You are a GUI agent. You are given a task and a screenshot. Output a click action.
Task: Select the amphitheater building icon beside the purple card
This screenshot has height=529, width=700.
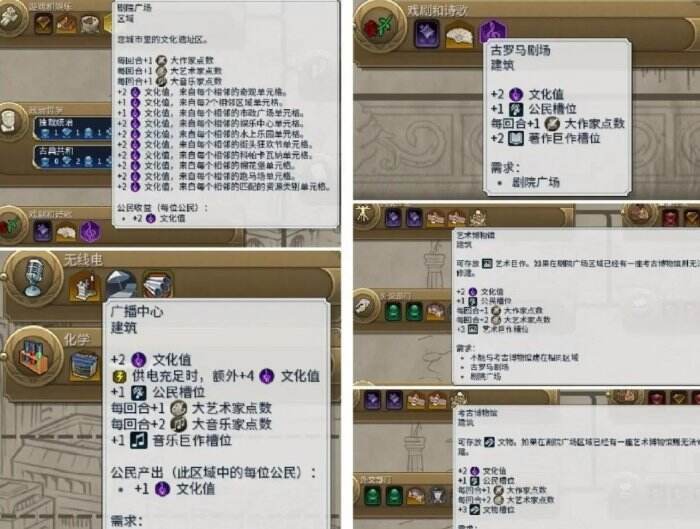(x=460, y=35)
